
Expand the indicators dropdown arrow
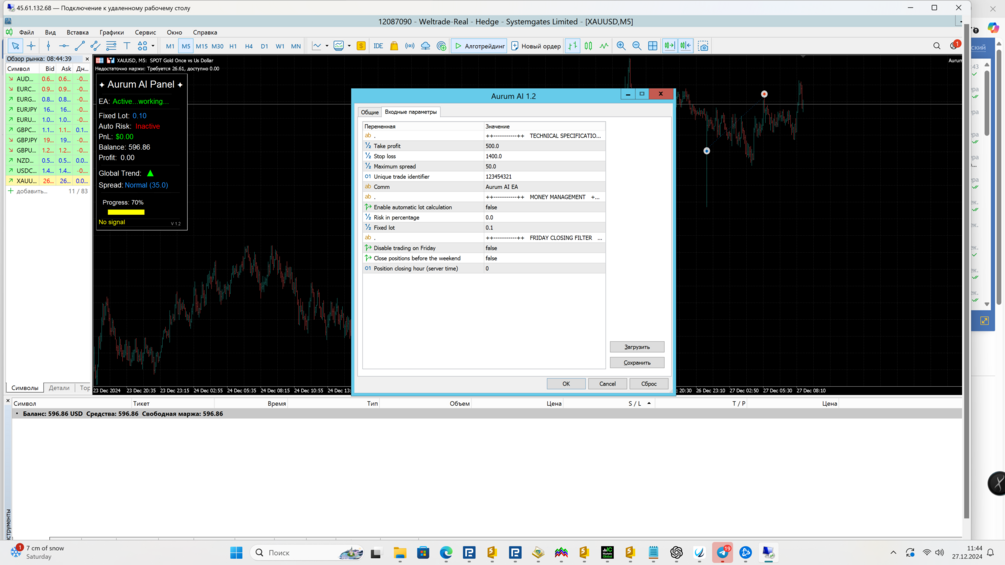pyautogui.click(x=349, y=46)
